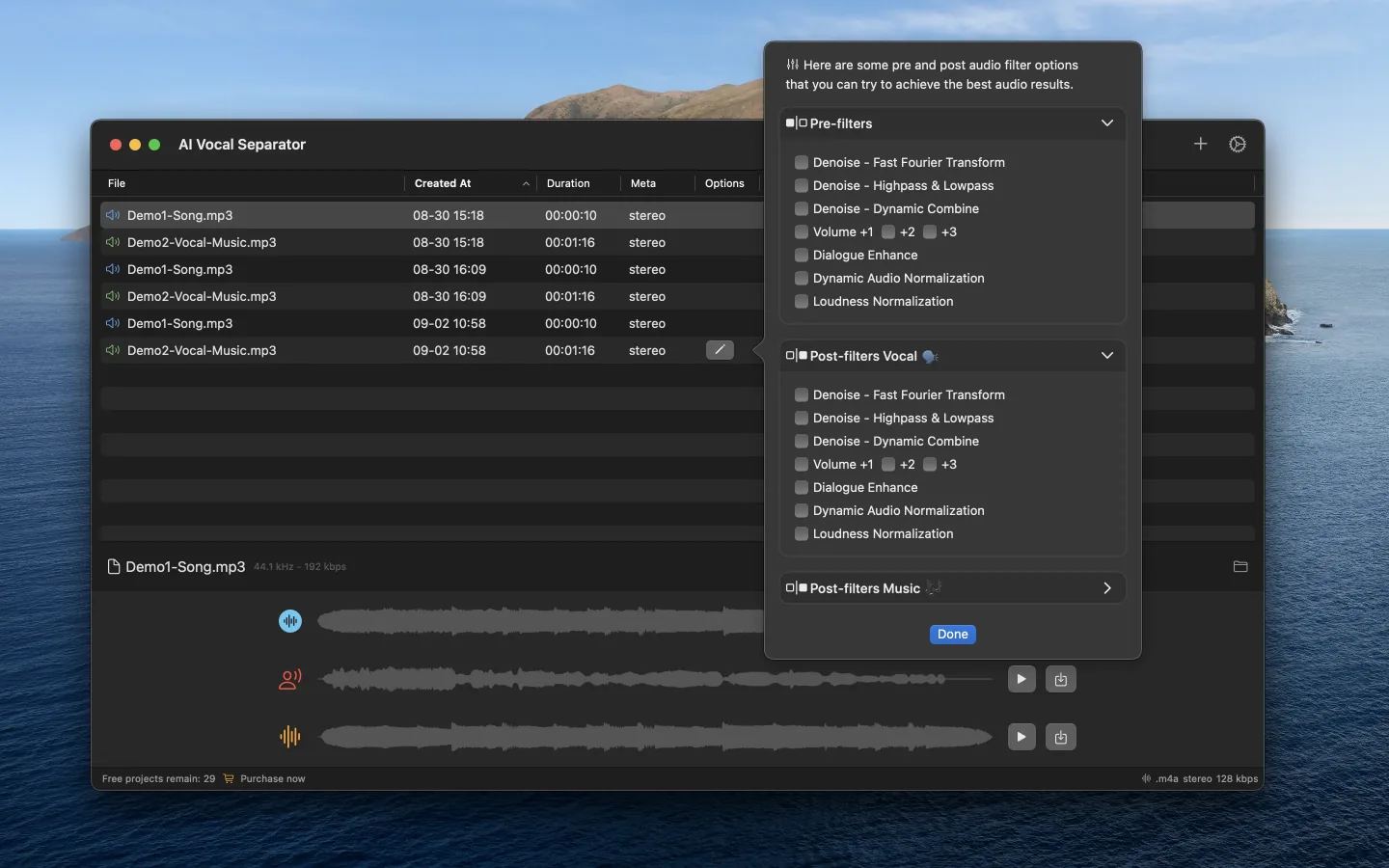Click the speaker icon of Demo1-Song.mp3 08-30 15:18 row

click(113, 215)
